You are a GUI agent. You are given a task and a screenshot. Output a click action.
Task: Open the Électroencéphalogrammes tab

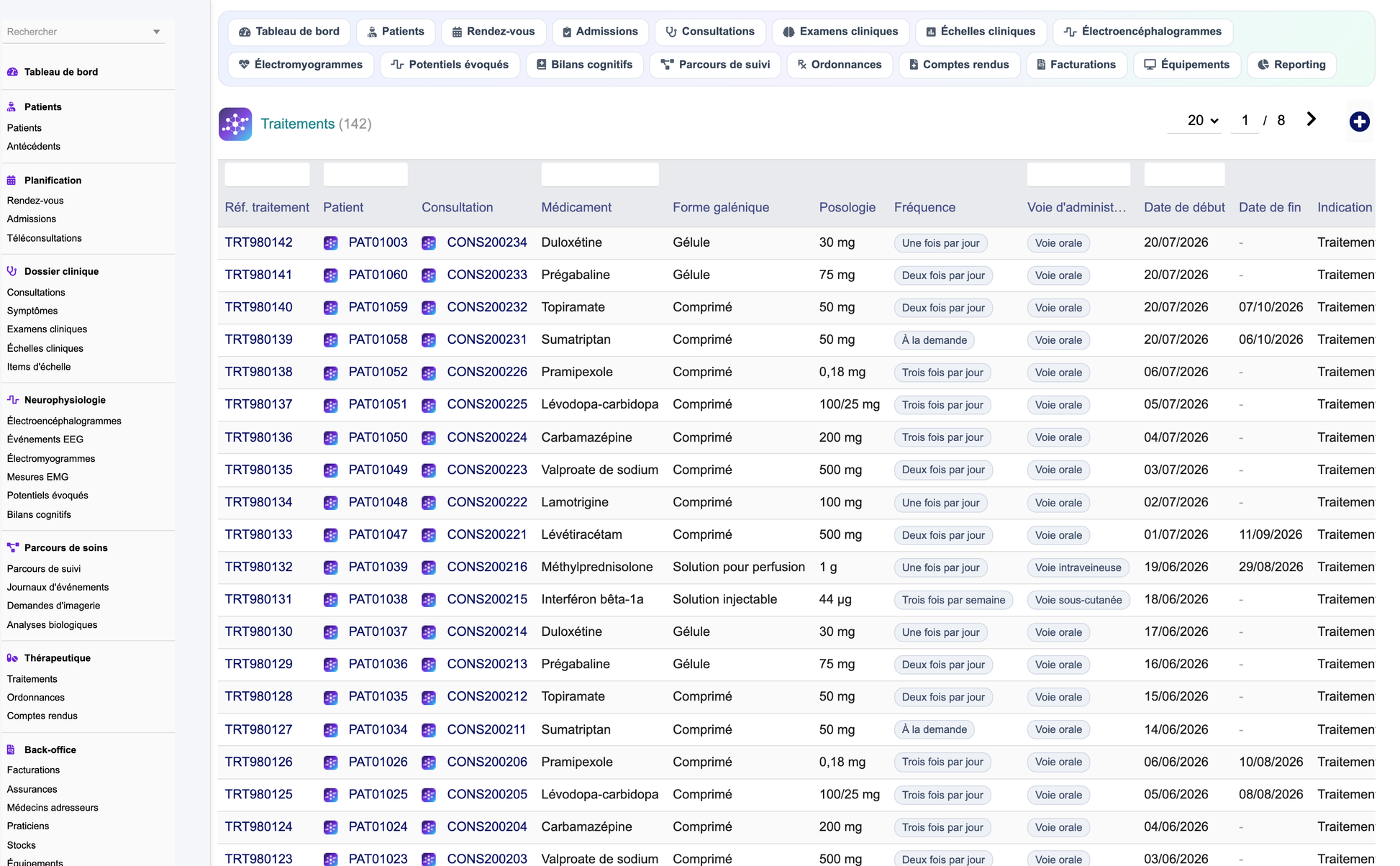pos(1143,32)
